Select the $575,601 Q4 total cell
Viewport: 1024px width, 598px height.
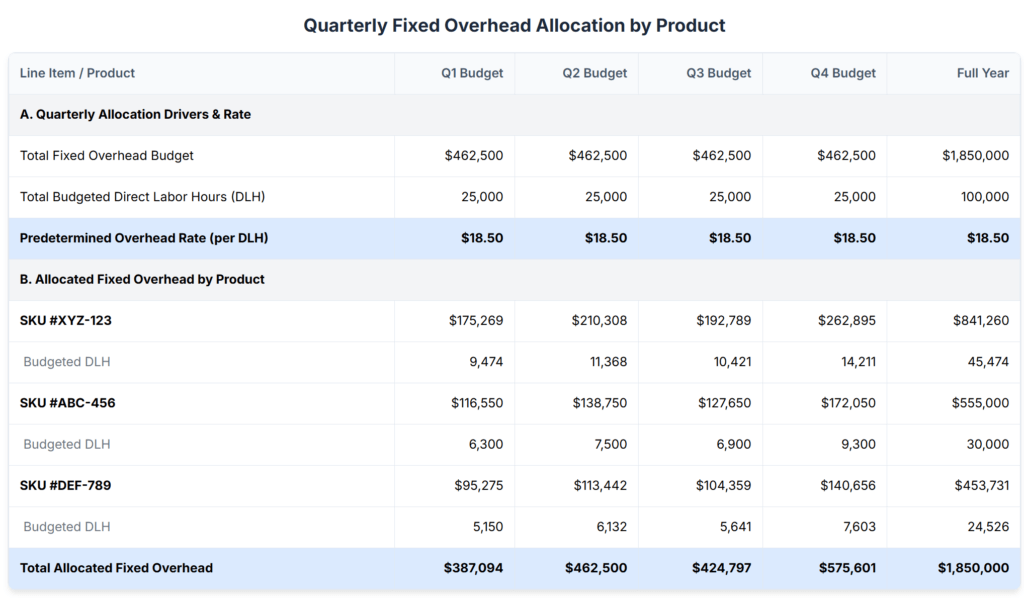click(847, 568)
